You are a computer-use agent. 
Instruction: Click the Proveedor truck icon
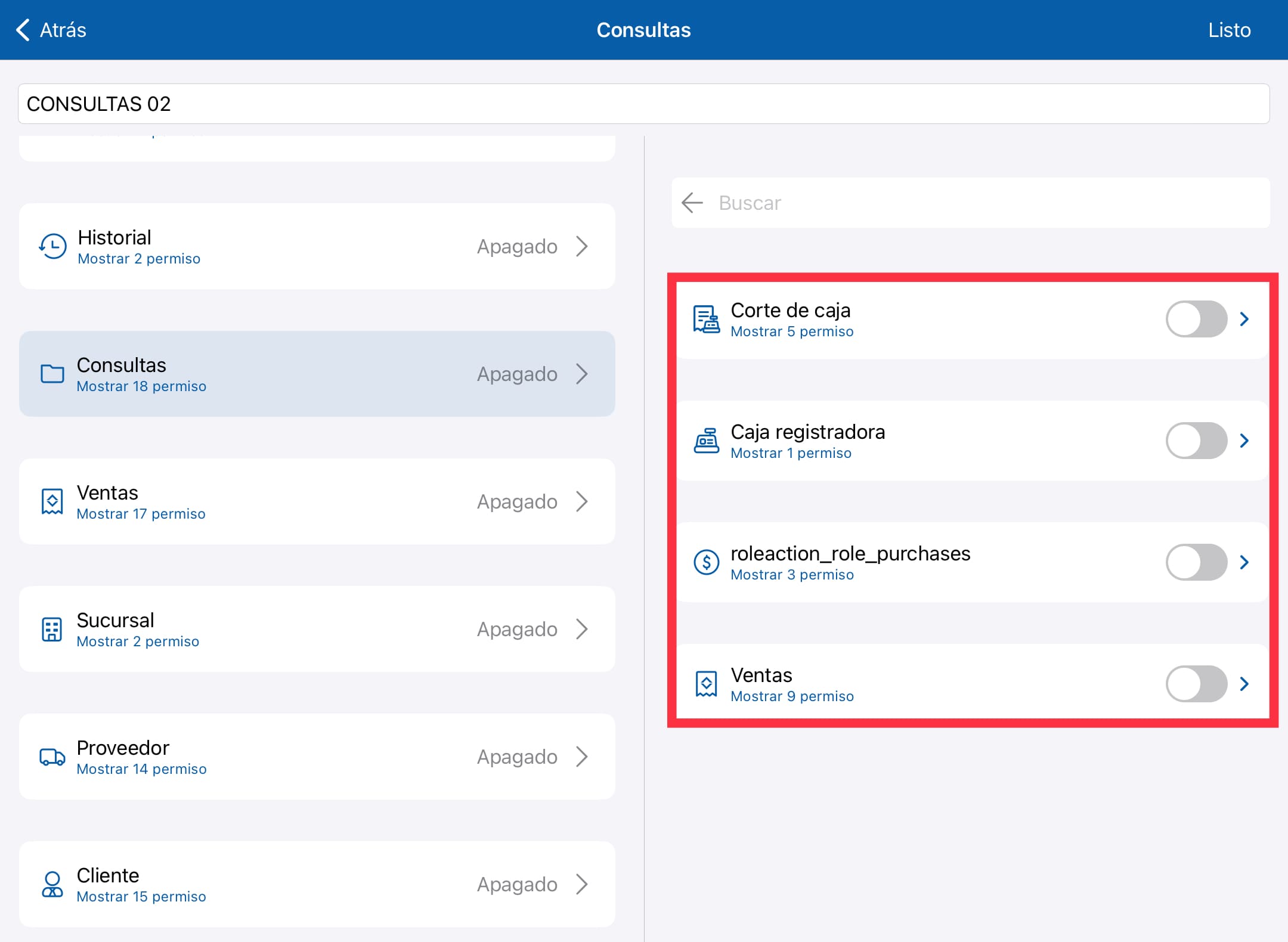[x=52, y=757]
